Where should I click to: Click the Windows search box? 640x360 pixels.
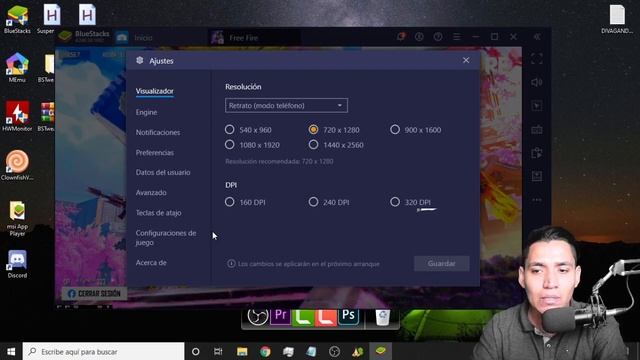[103, 351]
